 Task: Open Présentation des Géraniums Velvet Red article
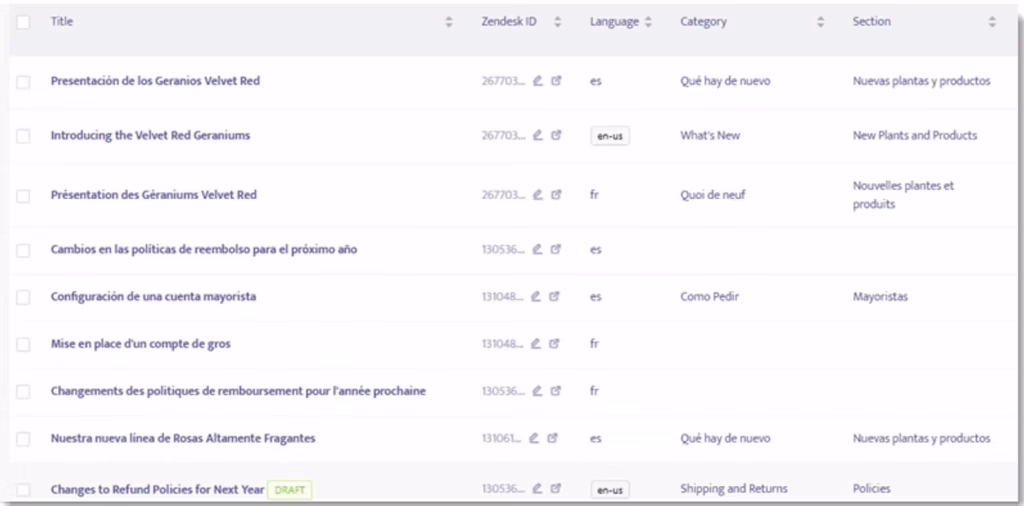(153, 195)
